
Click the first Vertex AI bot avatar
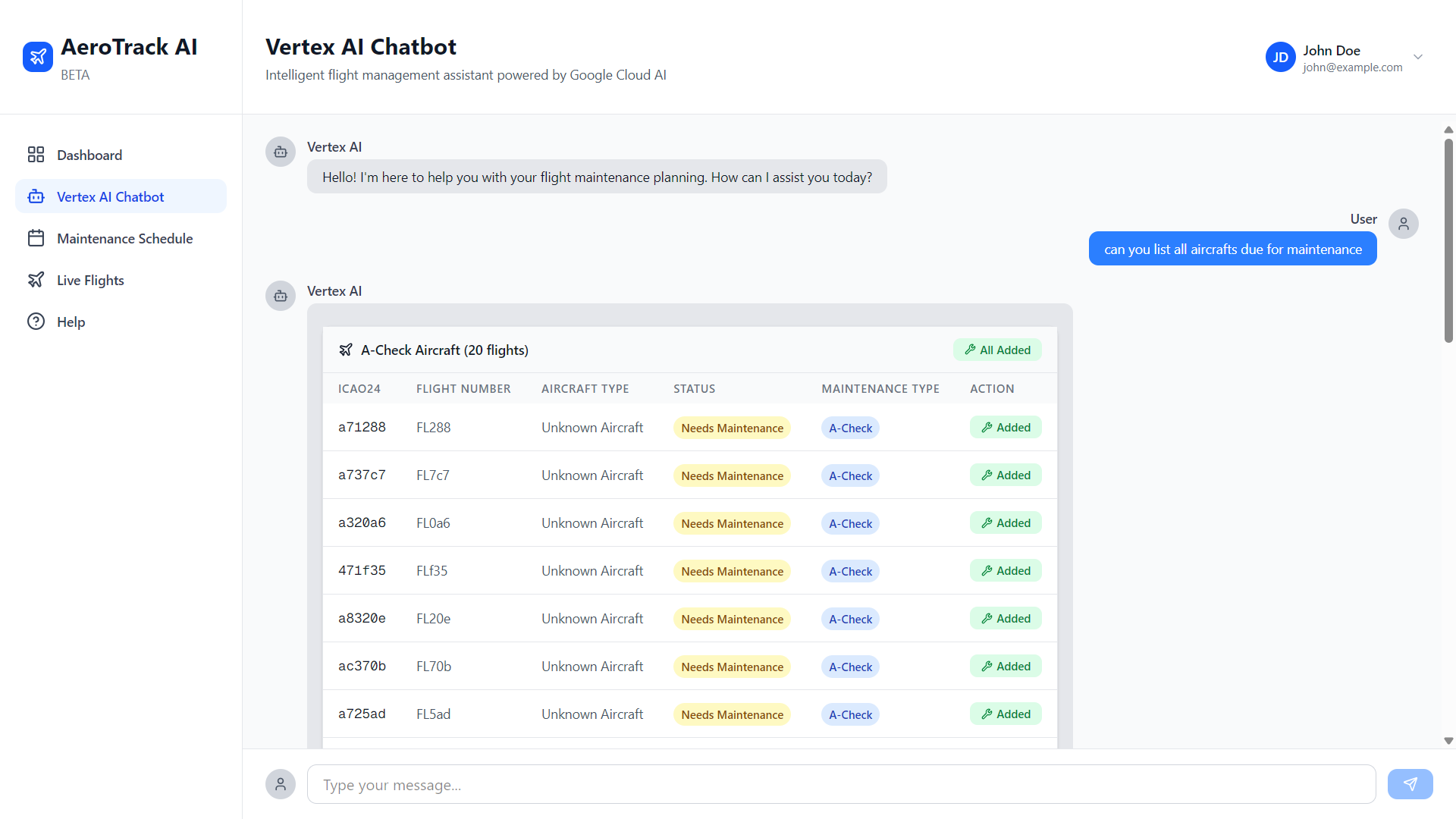tap(281, 152)
